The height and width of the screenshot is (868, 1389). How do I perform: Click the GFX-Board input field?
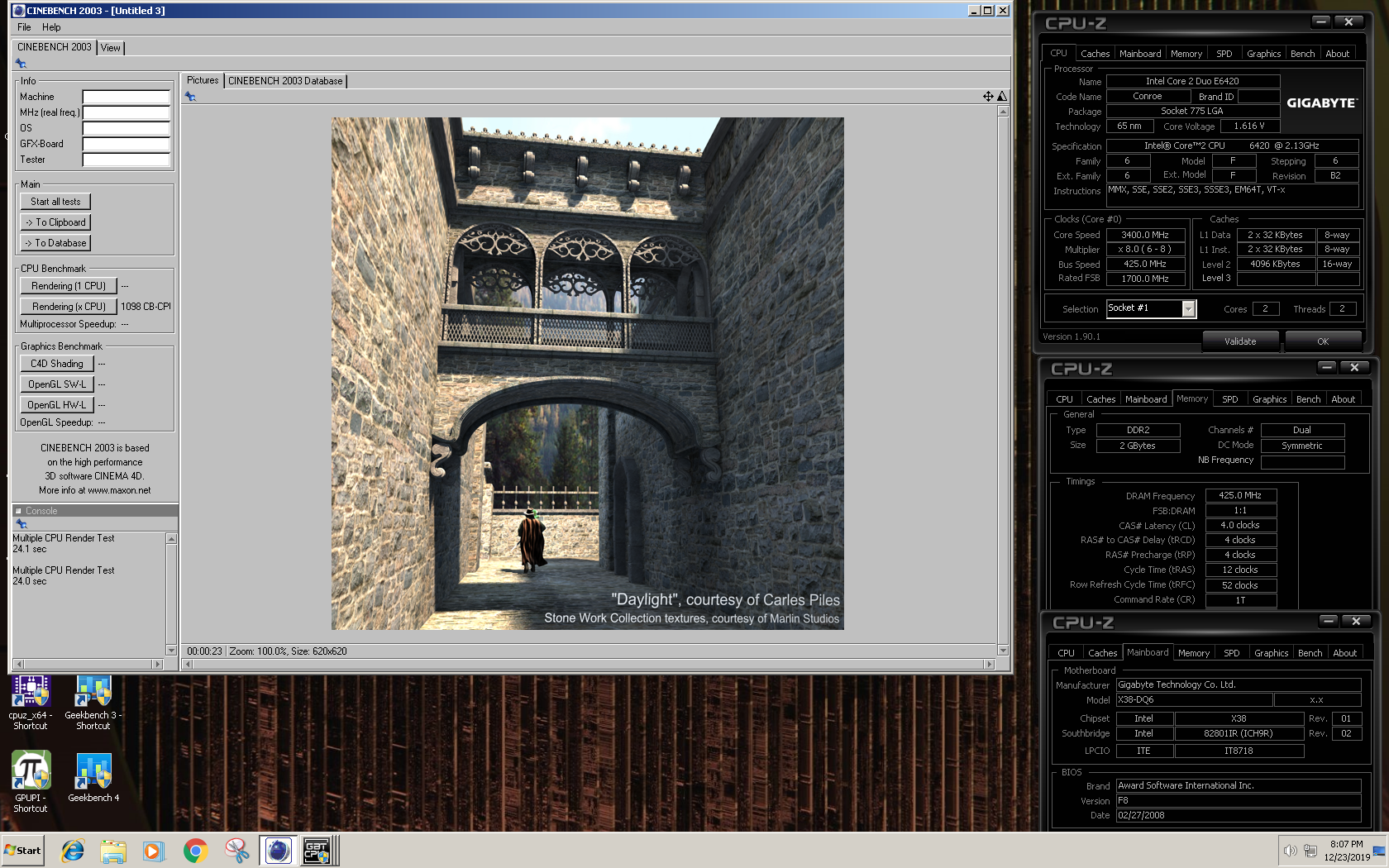tap(126, 144)
